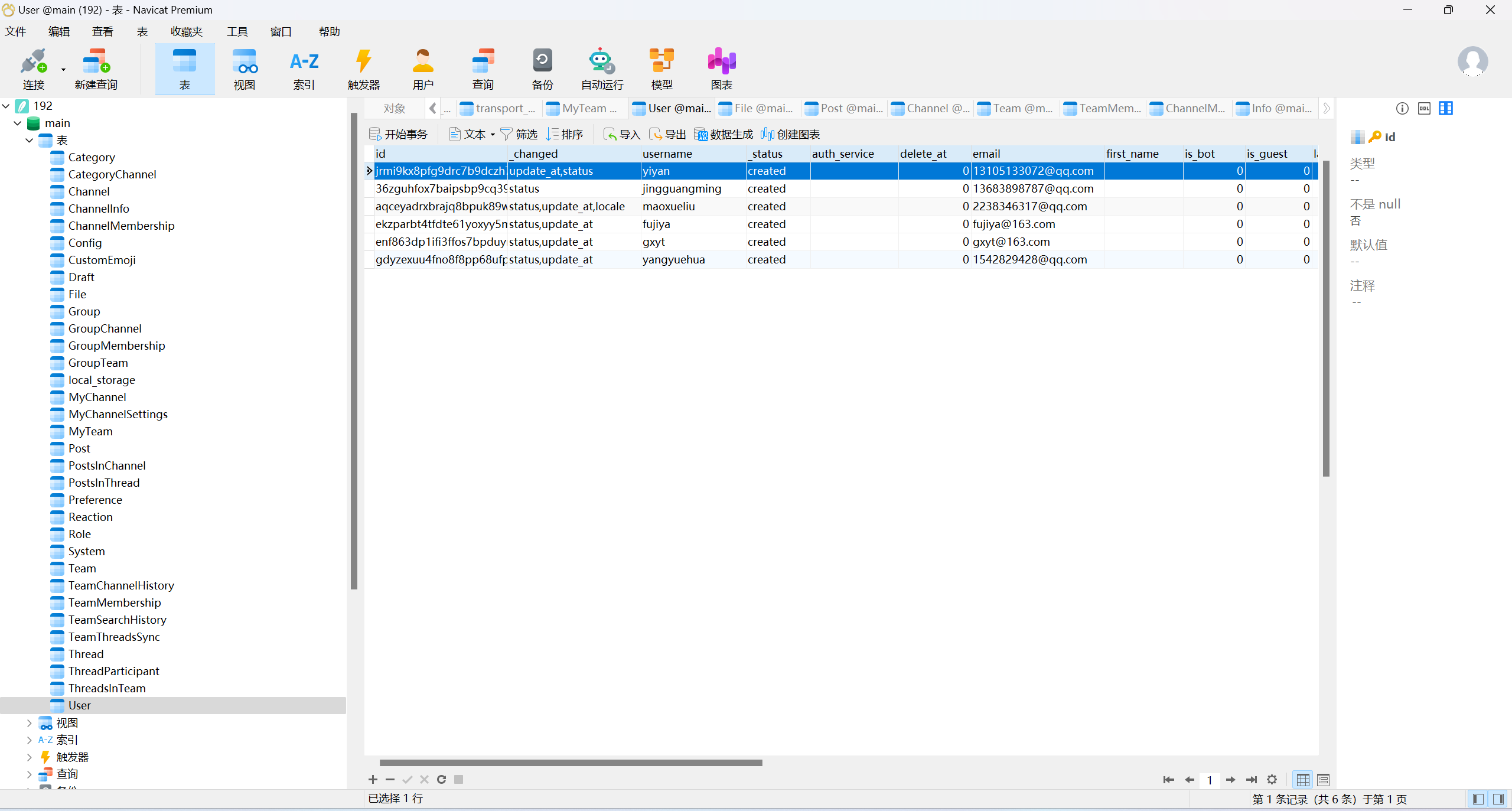Click the 导出 export button

pyautogui.click(x=668, y=135)
